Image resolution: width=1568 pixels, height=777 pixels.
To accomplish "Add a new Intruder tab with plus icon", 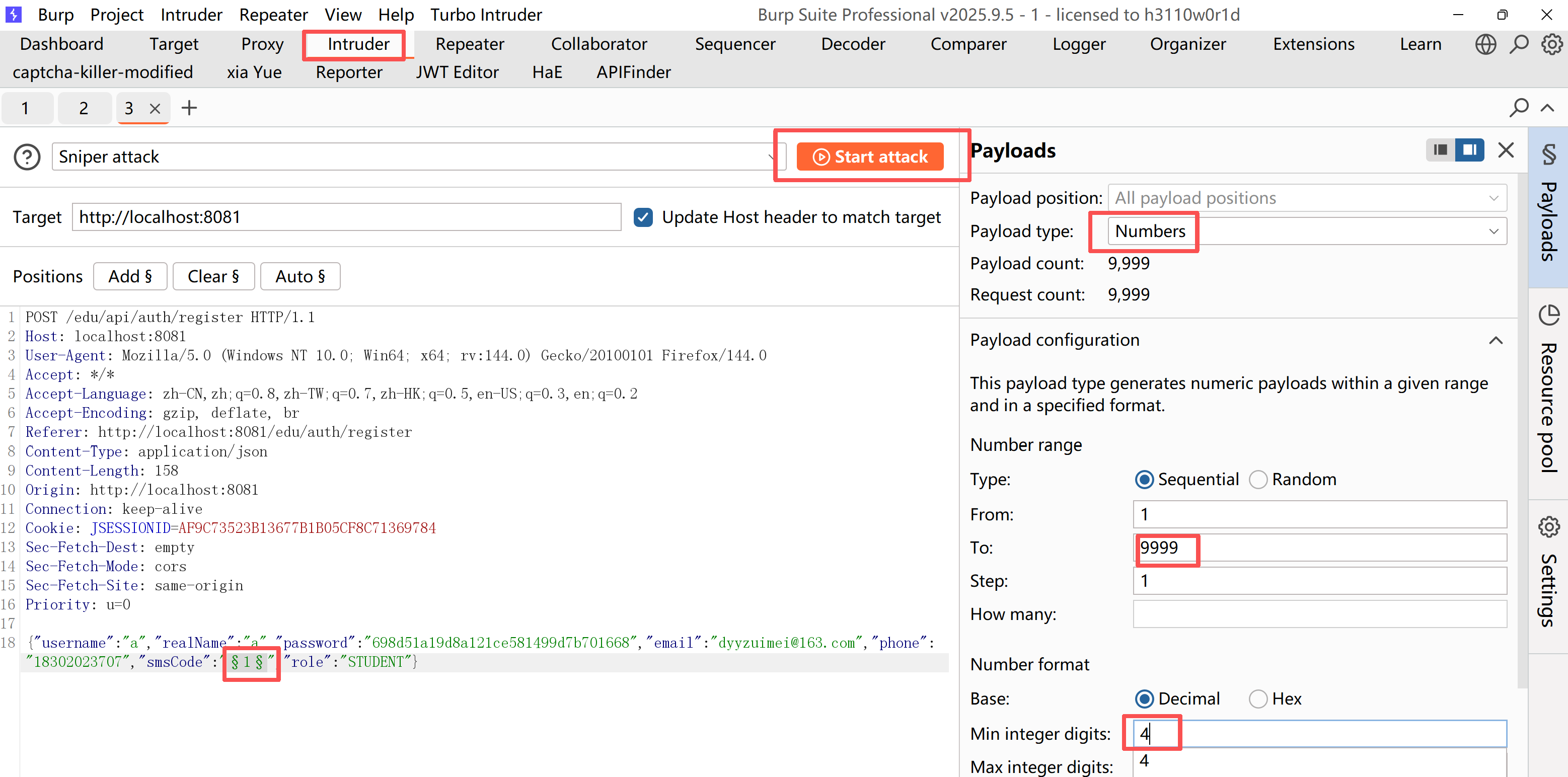I will (x=189, y=108).
